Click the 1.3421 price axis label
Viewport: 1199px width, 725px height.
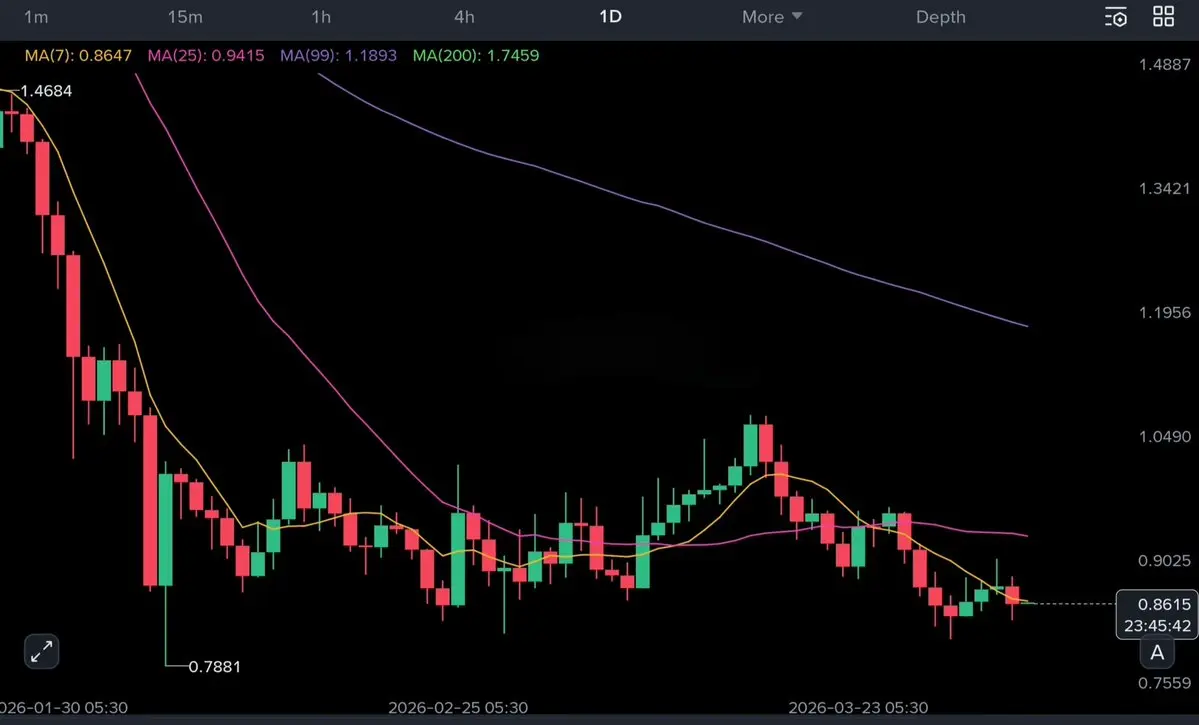[x=1165, y=188]
